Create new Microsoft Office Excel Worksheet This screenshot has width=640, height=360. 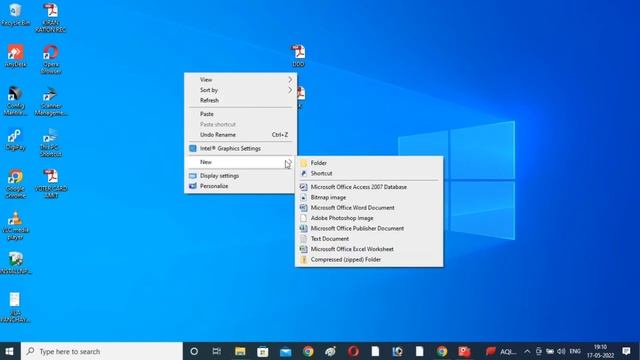tap(369, 249)
